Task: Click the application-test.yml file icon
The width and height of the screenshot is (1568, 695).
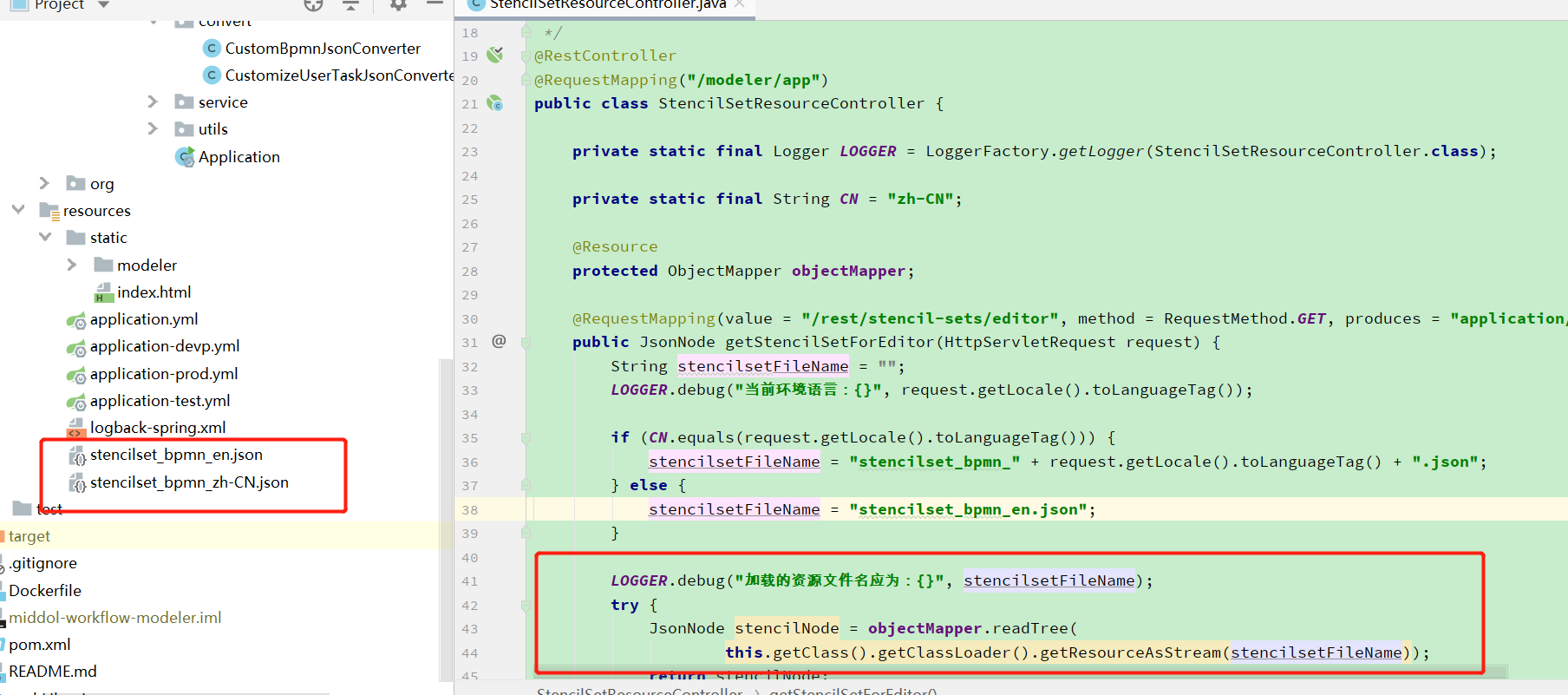Action: [x=76, y=402]
